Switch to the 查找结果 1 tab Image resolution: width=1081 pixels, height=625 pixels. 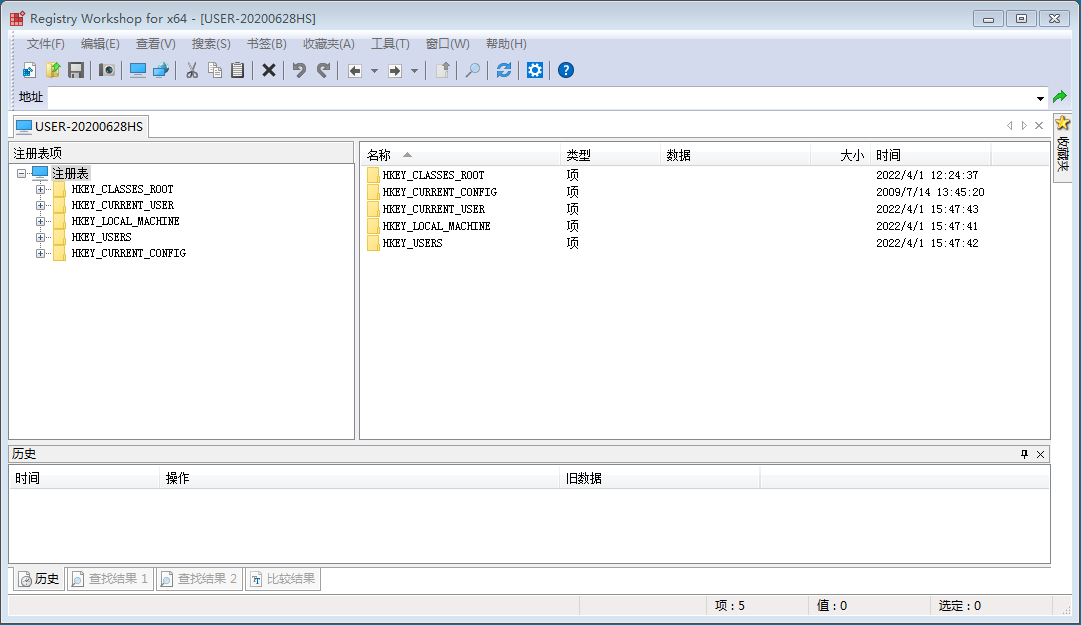coord(110,579)
